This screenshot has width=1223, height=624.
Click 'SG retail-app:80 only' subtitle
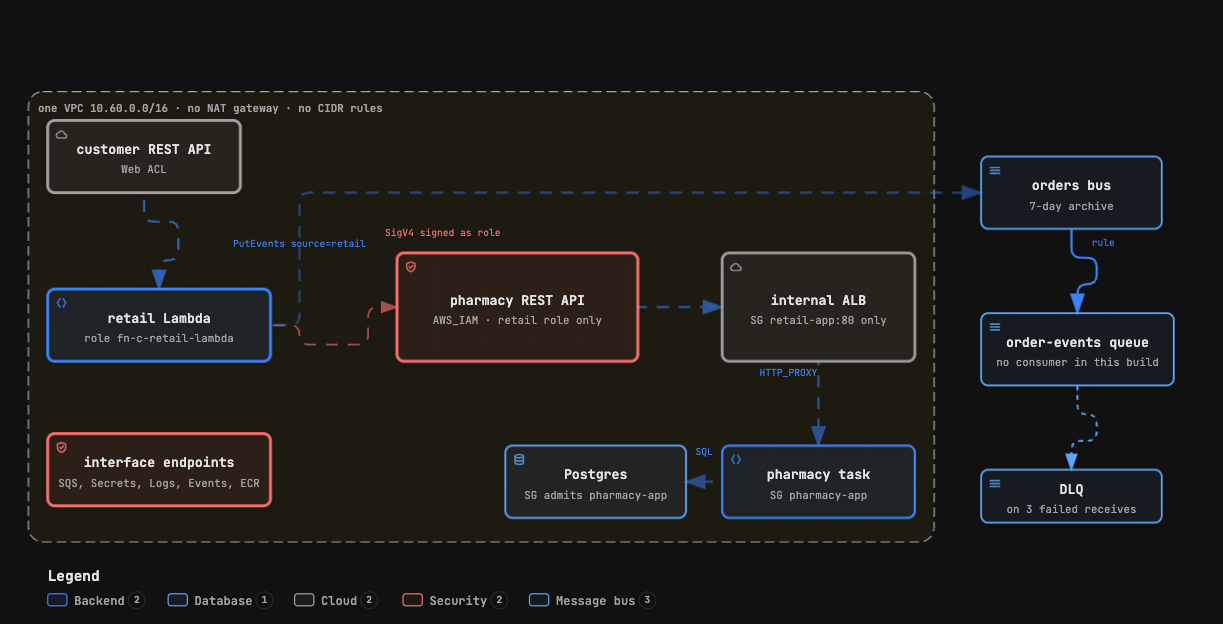[x=818, y=320]
